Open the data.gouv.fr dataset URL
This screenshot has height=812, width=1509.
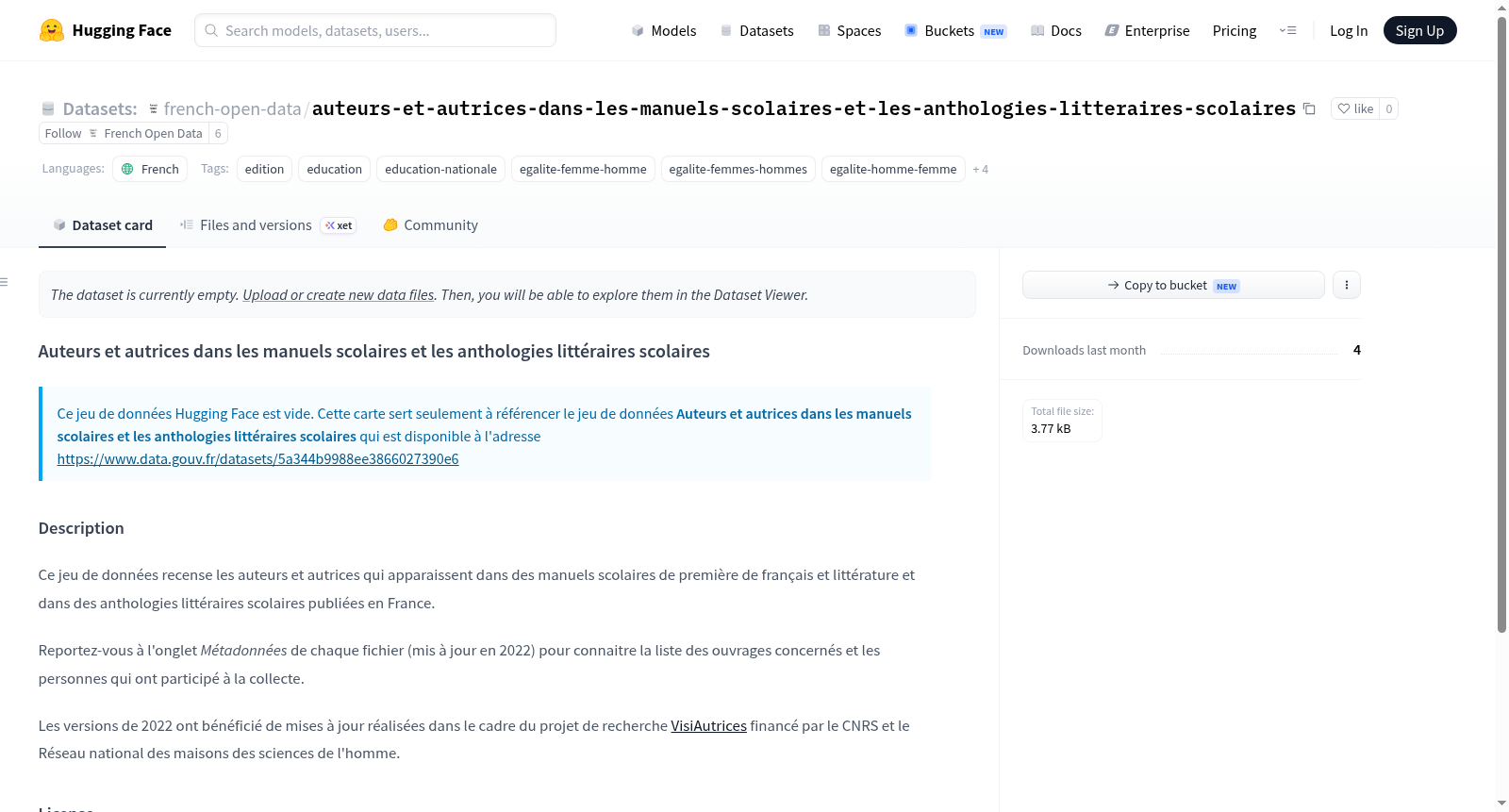pyautogui.click(x=257, y=459)
